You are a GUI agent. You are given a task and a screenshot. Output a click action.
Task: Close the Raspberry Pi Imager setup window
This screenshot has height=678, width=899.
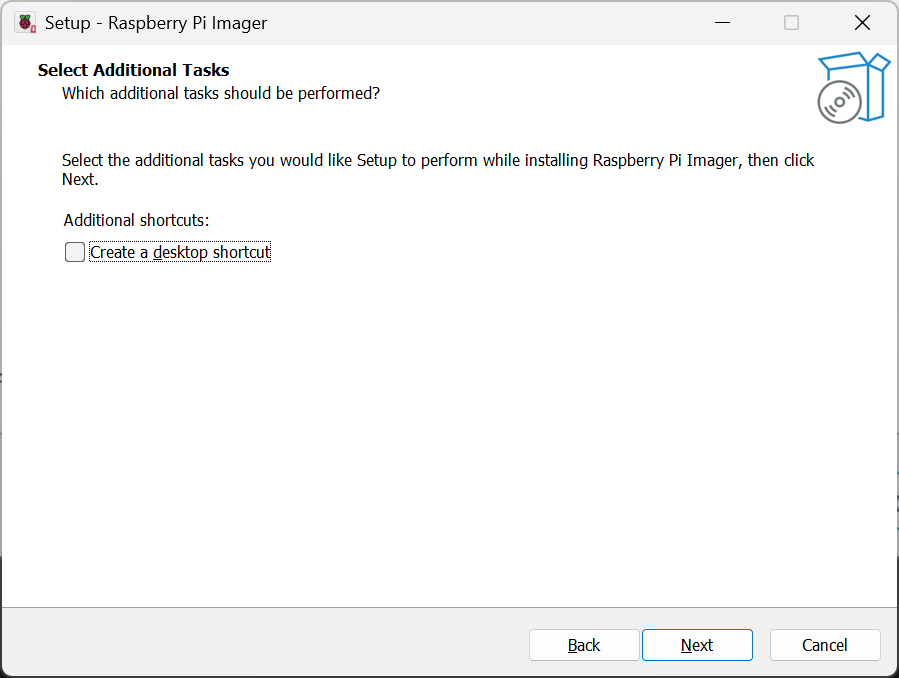(x=861, y=22)
